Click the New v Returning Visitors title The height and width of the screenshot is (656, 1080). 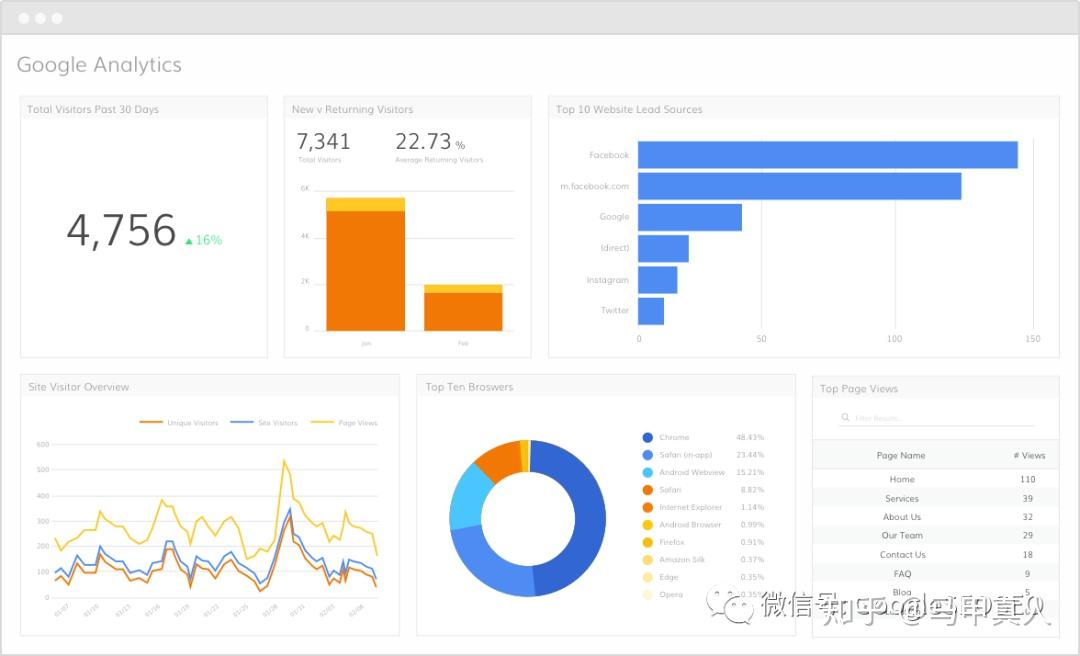click(352, 110)
